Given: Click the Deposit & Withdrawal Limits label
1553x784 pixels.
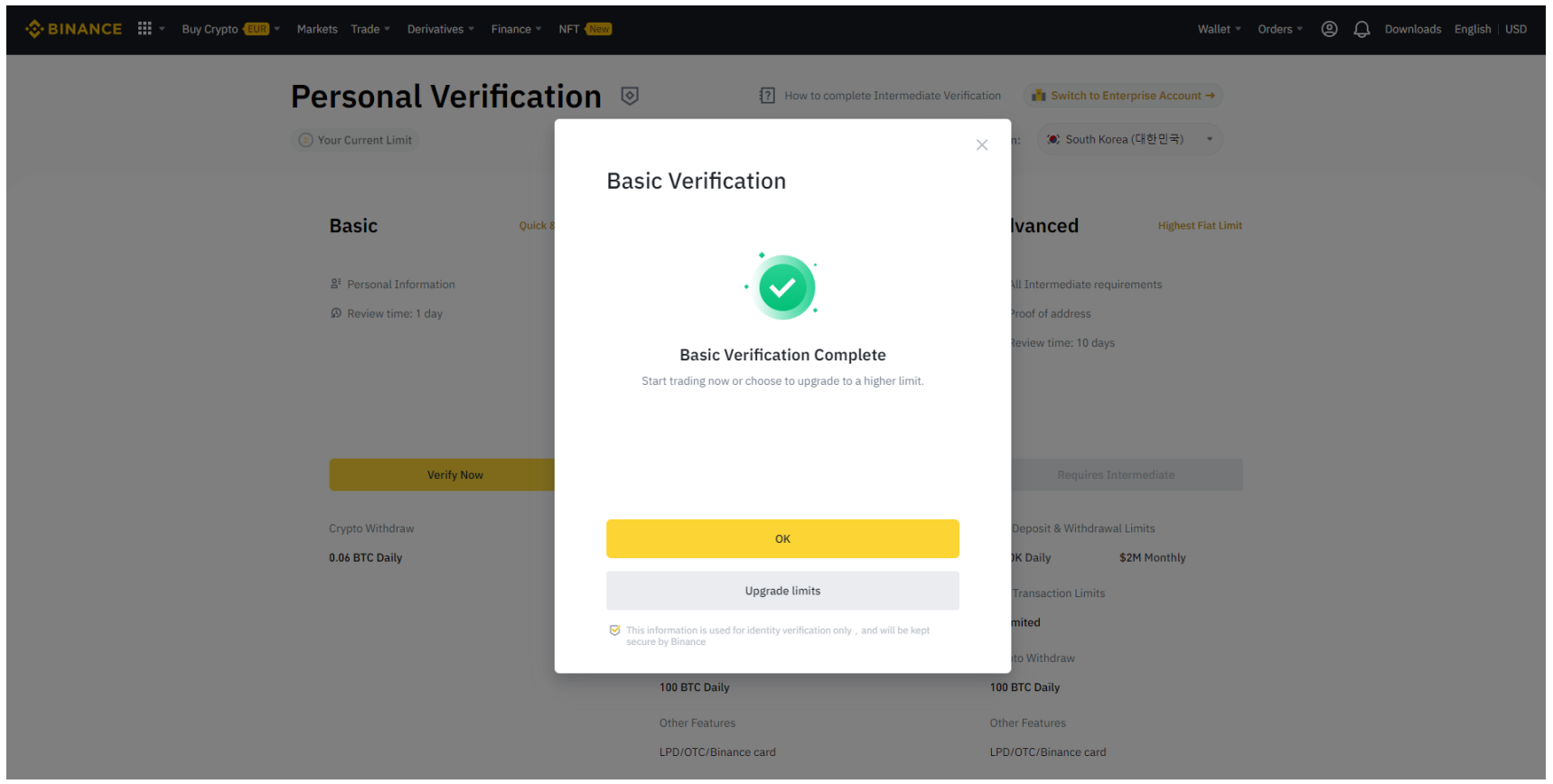Looking at the screenshot, I should pyautogui.click(x=1083, y=528).
